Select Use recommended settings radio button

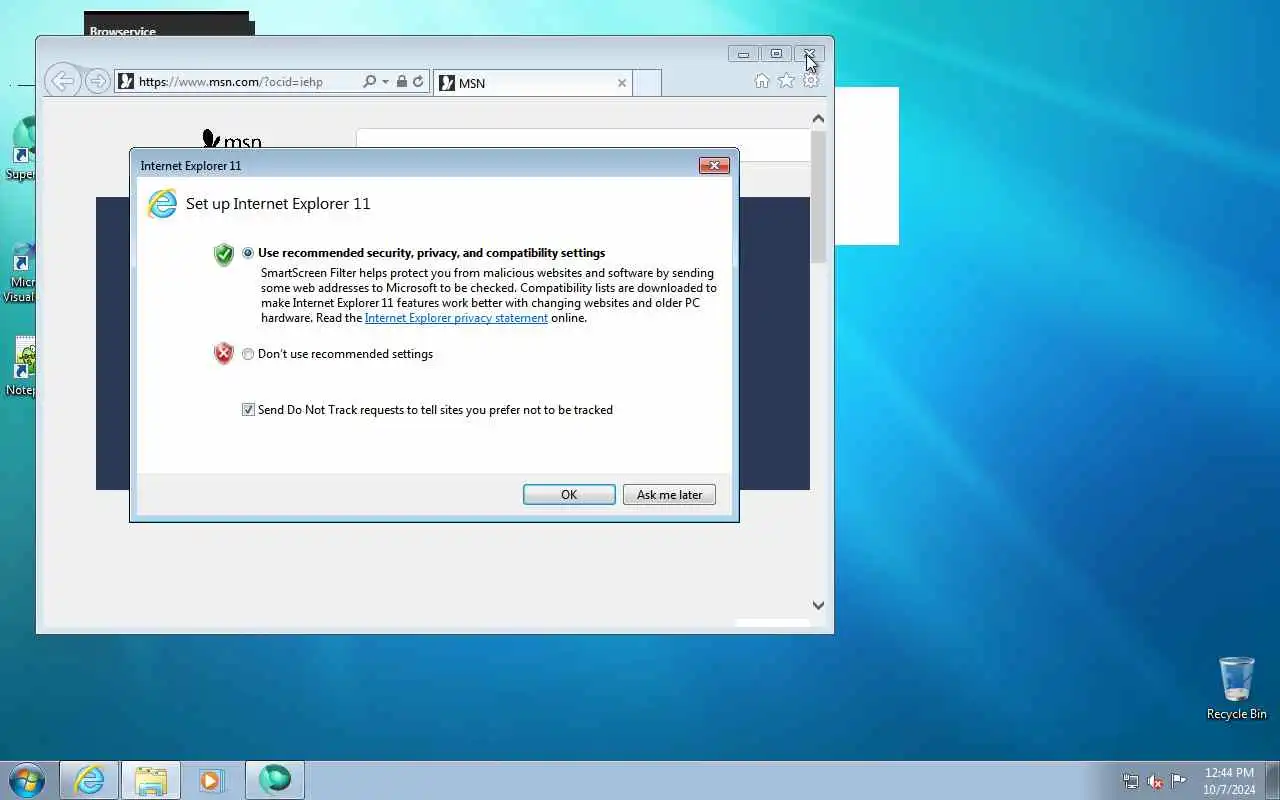click(248, 253)
